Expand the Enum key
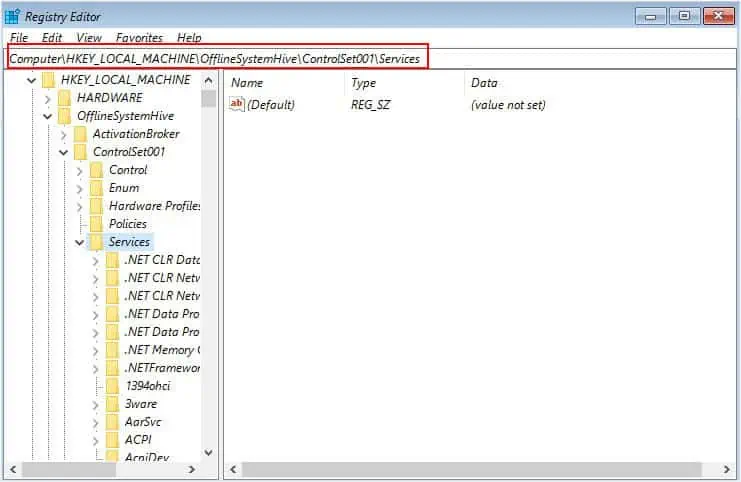This screenshot has width=741, height=482. pyautogui.click(x=79, y=189)
